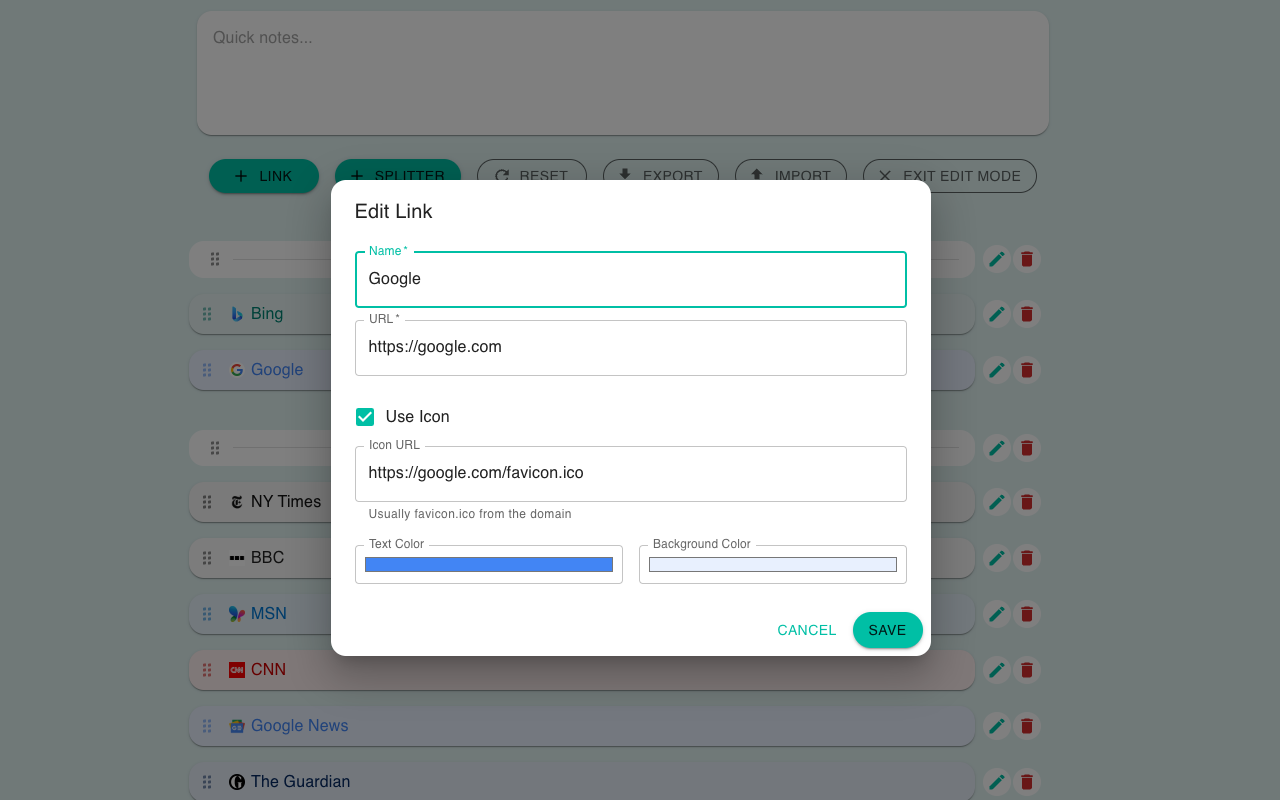1280x800 pixels.
Task: Click into the Quick notes text area
Action: click(x=623, y=73)
